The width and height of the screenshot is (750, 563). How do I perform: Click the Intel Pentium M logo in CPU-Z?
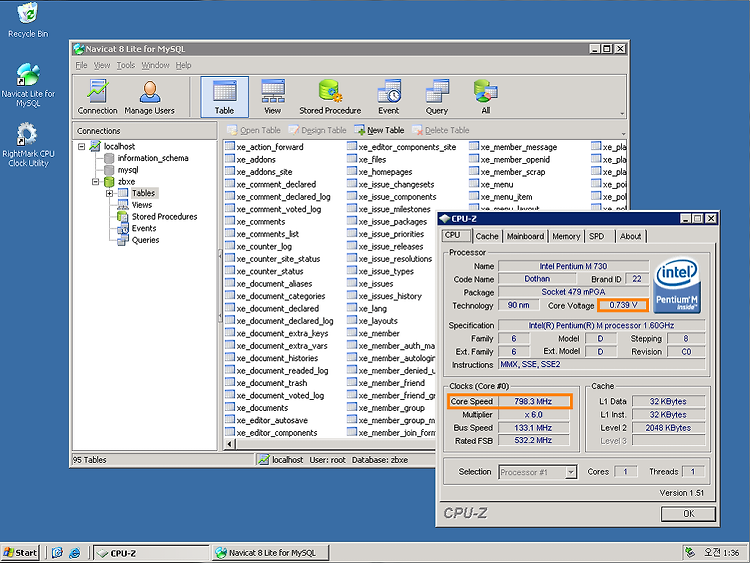(677, 286)
